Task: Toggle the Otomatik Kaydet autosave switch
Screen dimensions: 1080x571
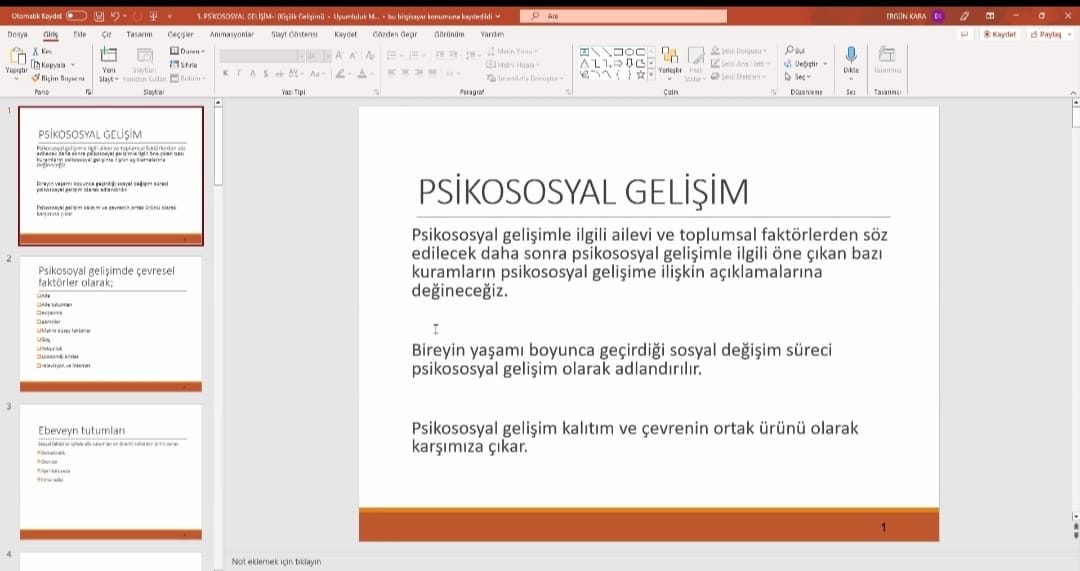Action: (76, 15)
